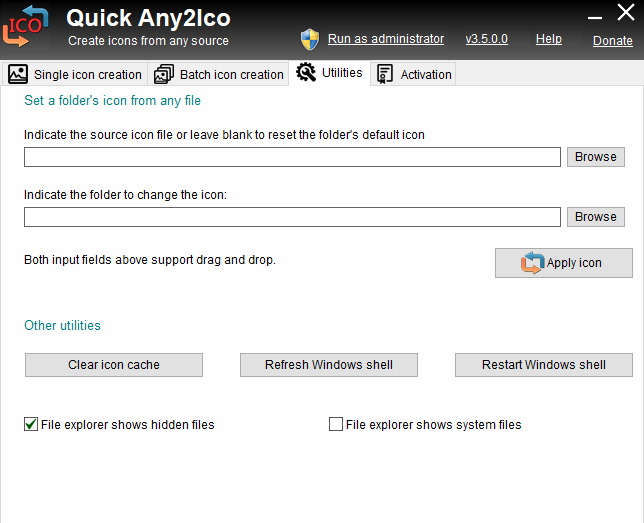
Task: Click the 'Indicate the folder to change the icon:' label
Action: point(125,195)
